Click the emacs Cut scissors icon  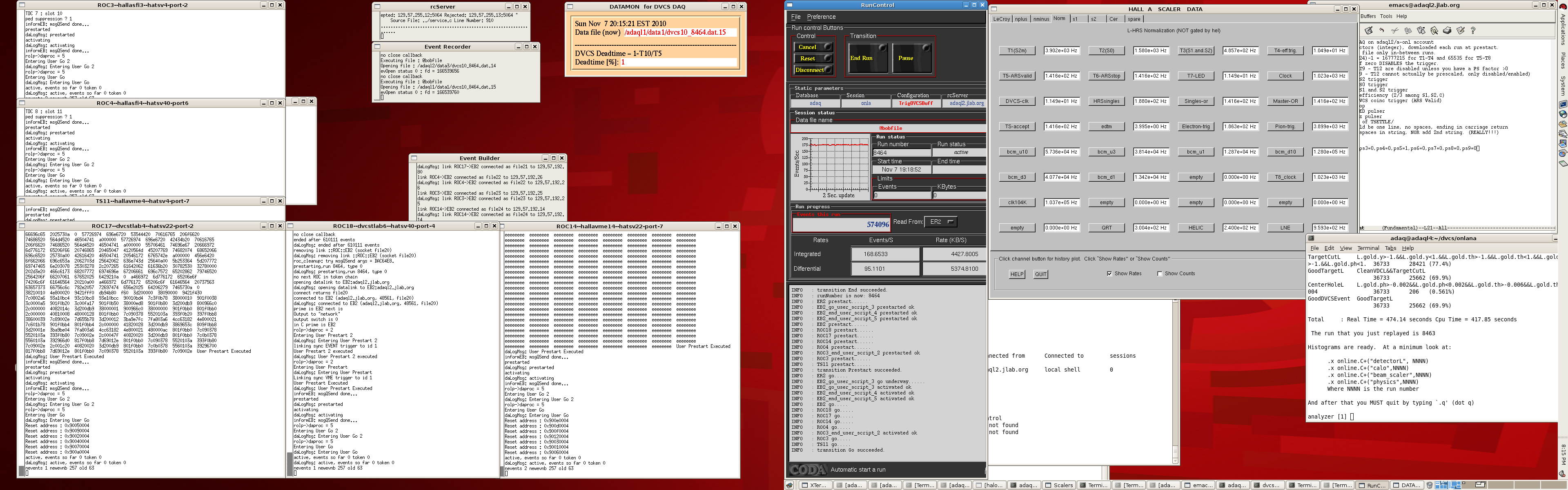[x=1395, y=31]
